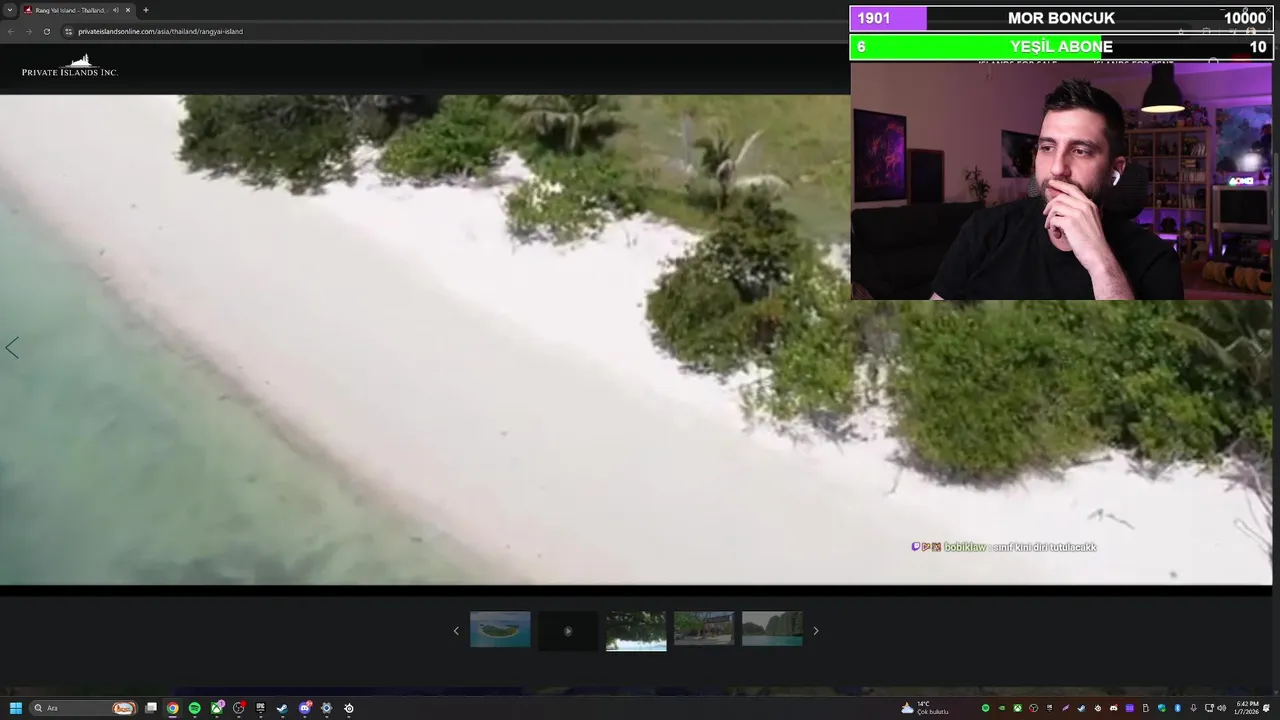
Task: Open Bluetooth tray icon
Action: [x=1178, y=708]
